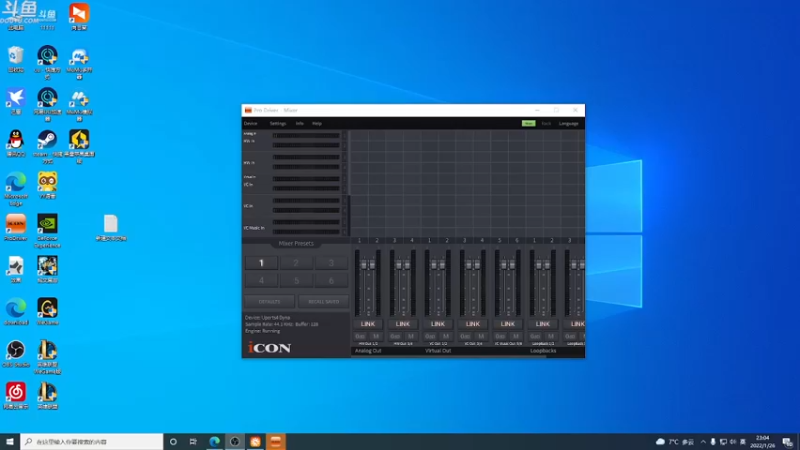
Task: Toggle LINK for HW Out 3/4
Action: 403,324
